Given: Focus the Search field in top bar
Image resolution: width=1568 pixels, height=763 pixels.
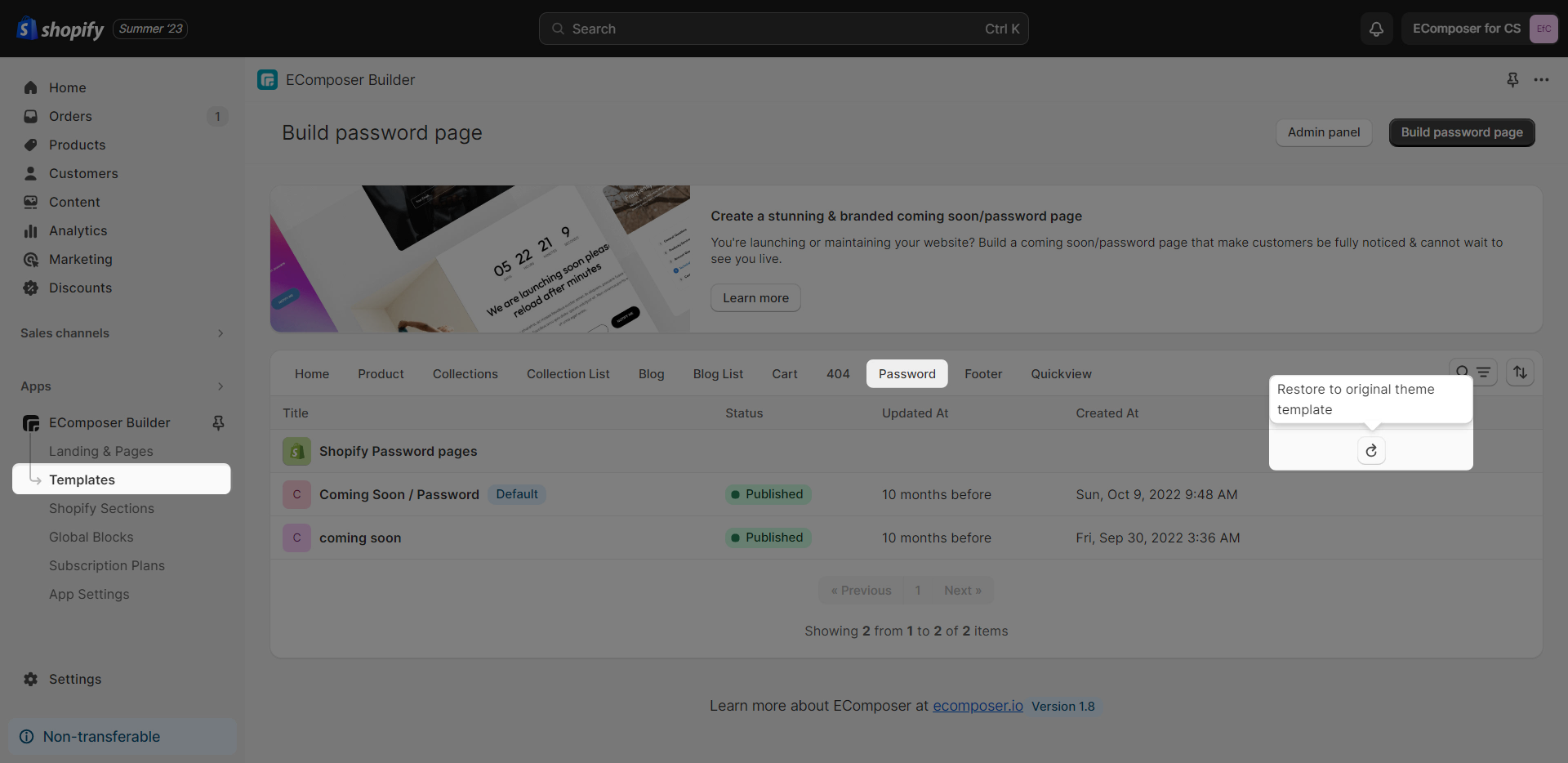Looking at the screenshot, I should pos(784,29).
